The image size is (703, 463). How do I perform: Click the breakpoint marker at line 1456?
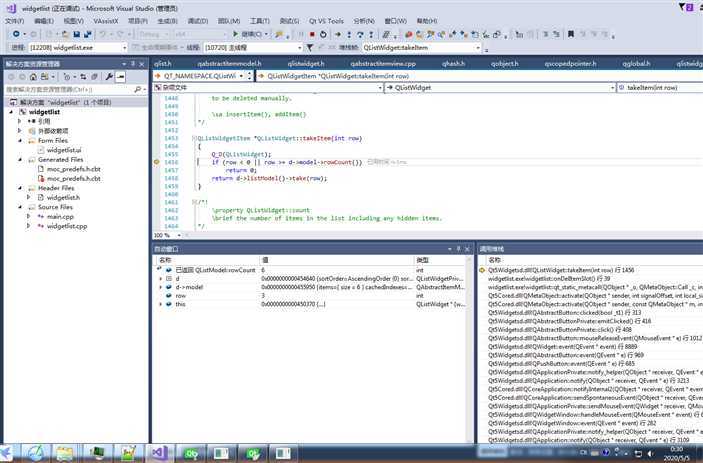[156, 162]
